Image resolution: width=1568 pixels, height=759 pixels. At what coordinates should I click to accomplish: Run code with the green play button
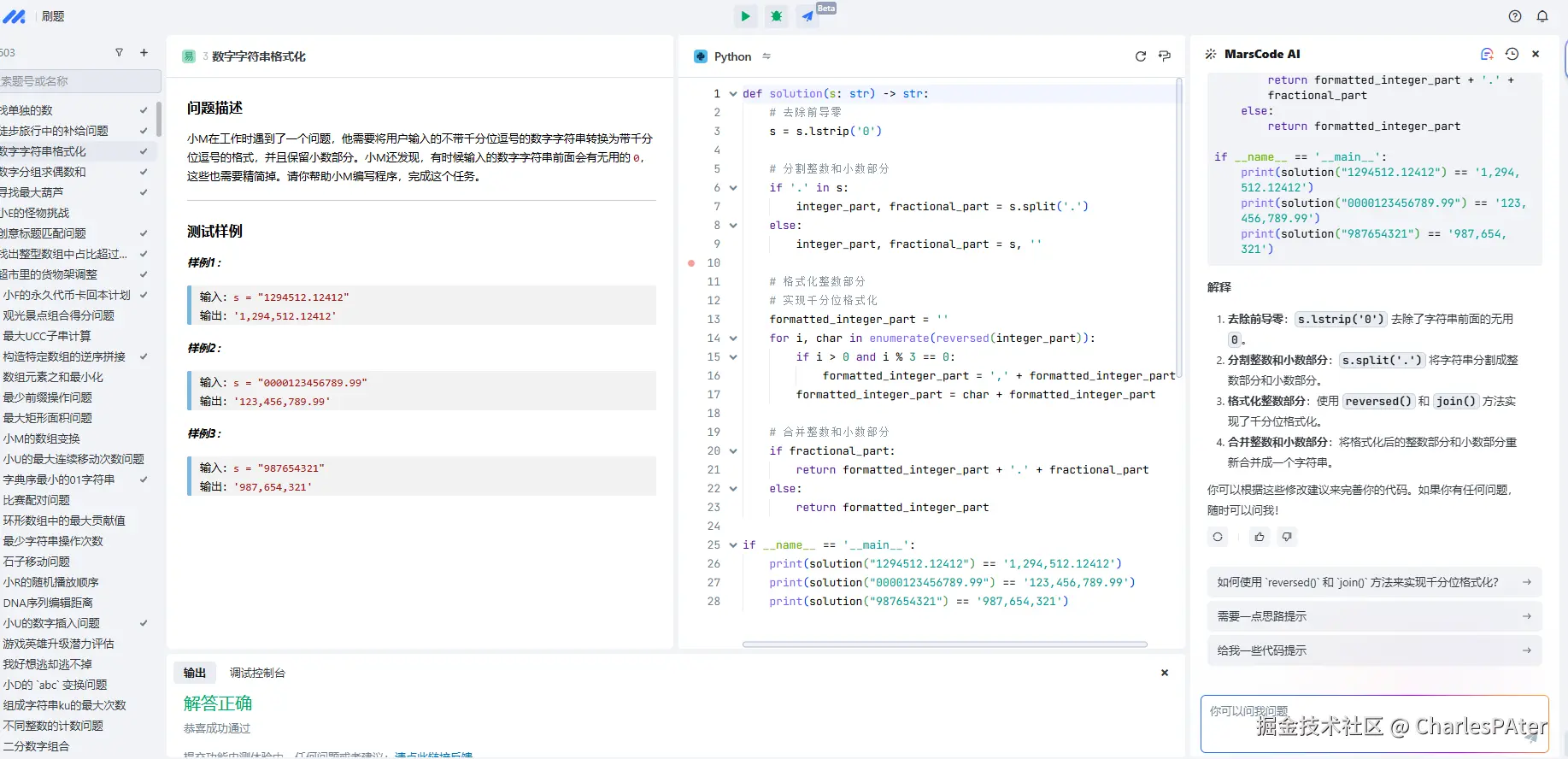745,16
